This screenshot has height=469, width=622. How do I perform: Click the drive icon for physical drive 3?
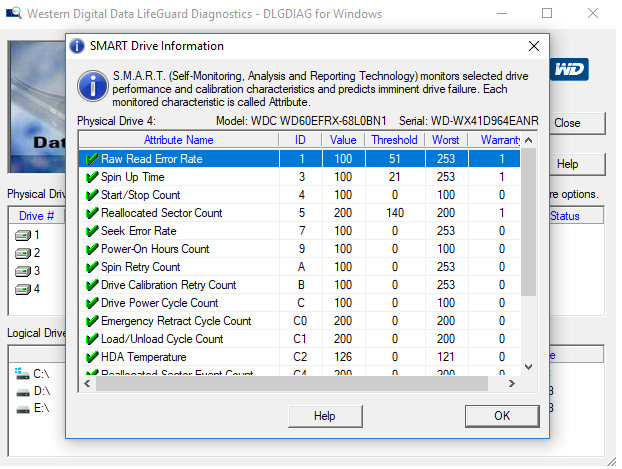[23, 271]
